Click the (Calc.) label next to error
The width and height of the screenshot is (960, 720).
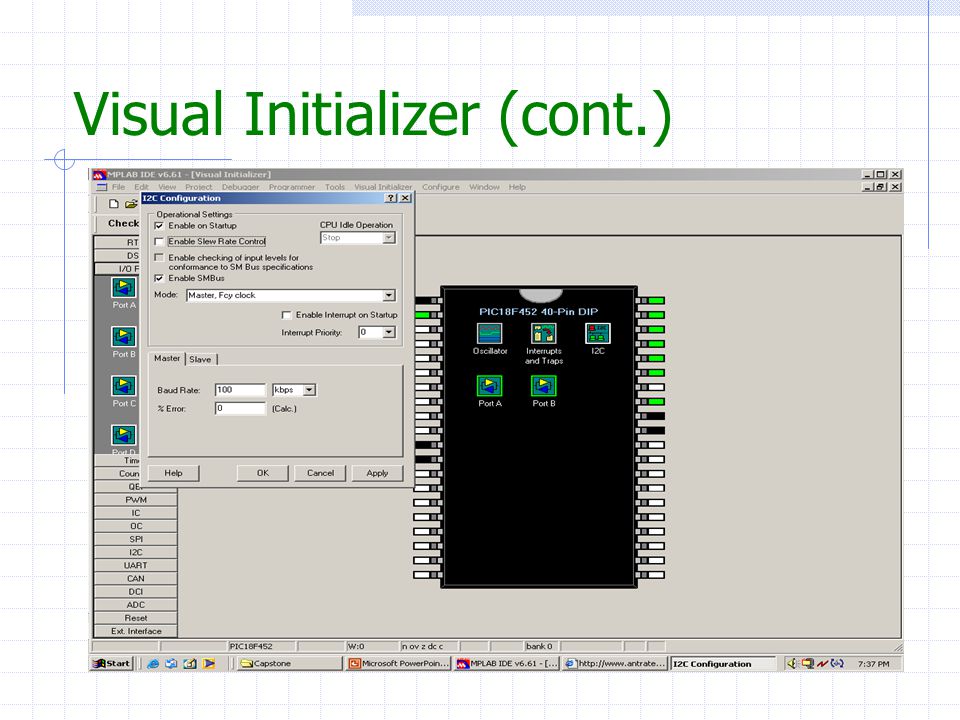pyautogui.click(x=284, y=408)
